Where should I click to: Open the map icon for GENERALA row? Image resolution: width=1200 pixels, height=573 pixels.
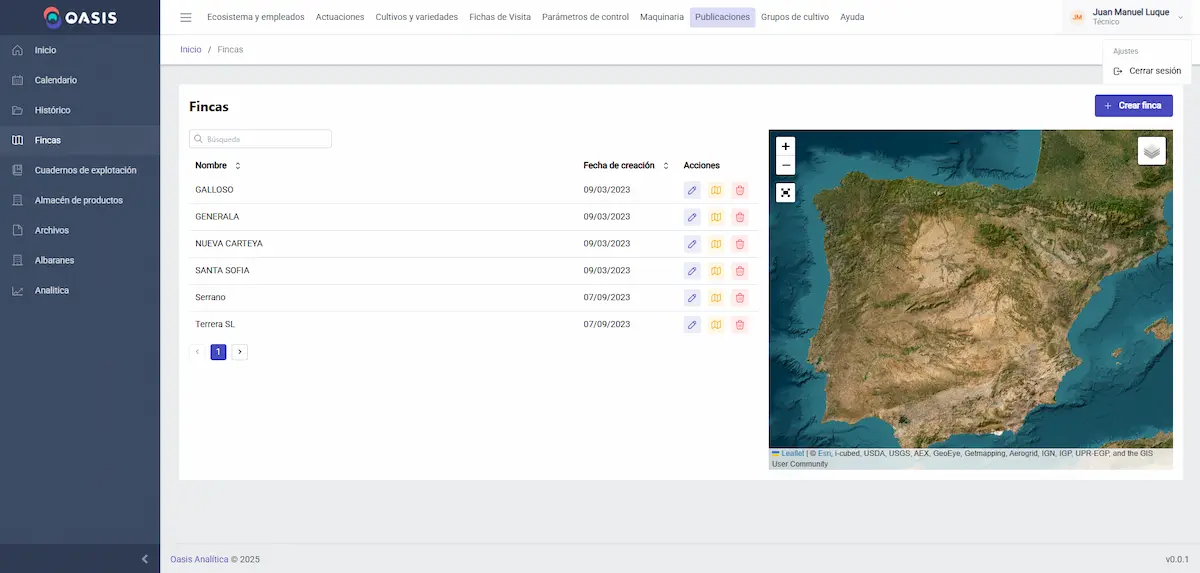[x=716, y=217]
